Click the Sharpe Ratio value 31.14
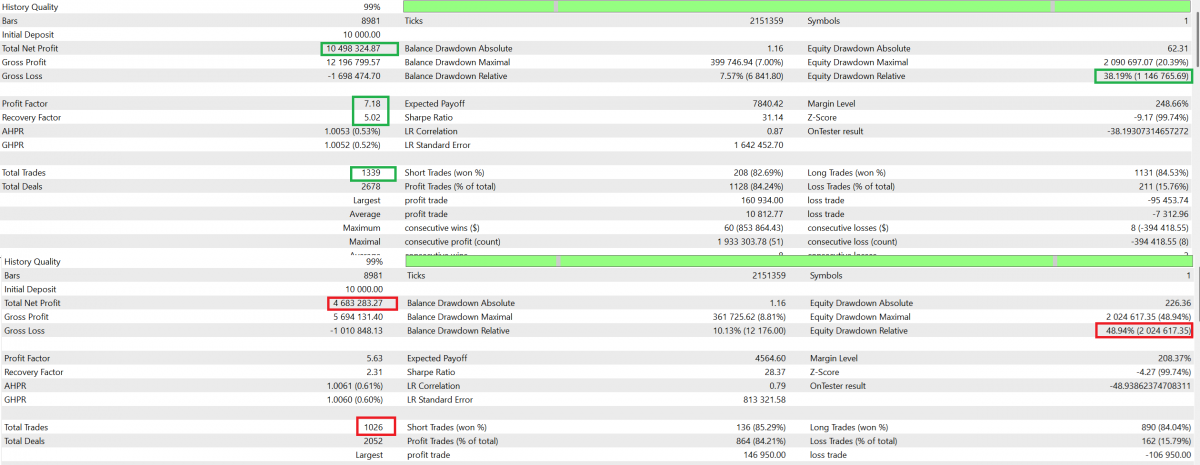The image size is (1200, 465). [772, 118]
